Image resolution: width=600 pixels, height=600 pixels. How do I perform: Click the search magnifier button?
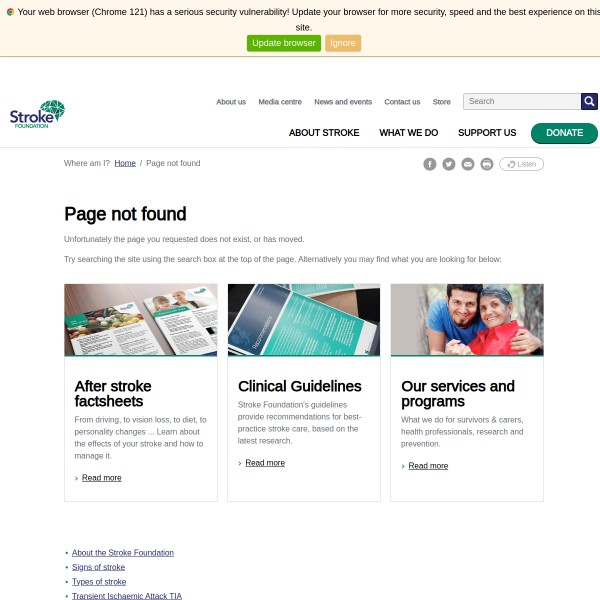[x=589, y=101]
